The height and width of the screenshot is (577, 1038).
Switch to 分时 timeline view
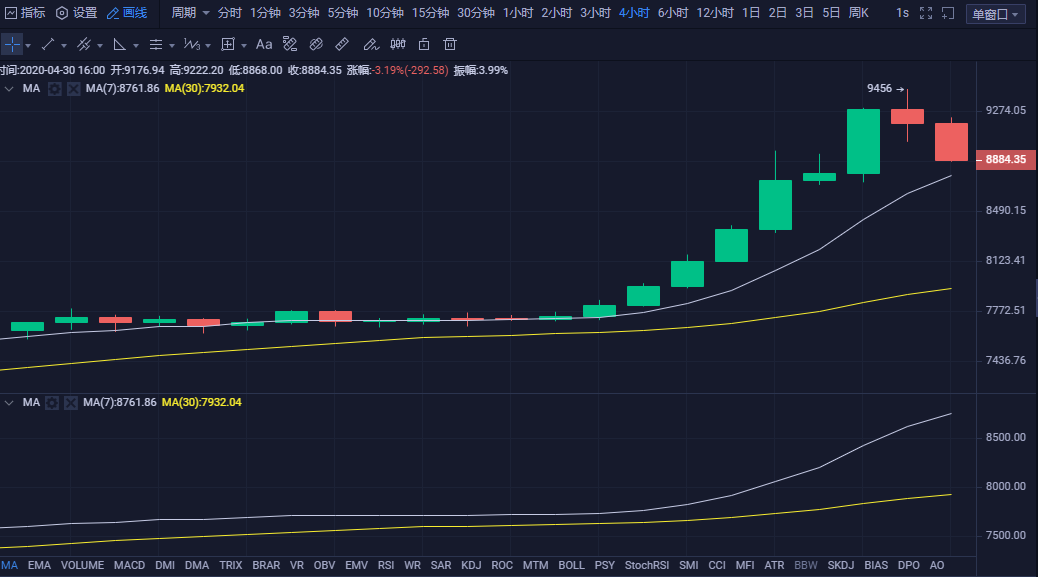(230, 13)
